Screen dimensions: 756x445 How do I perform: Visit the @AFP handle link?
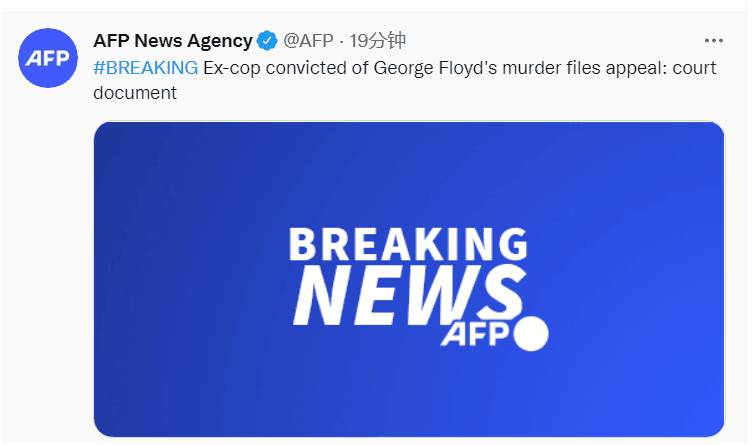click(x=308, y=41)
